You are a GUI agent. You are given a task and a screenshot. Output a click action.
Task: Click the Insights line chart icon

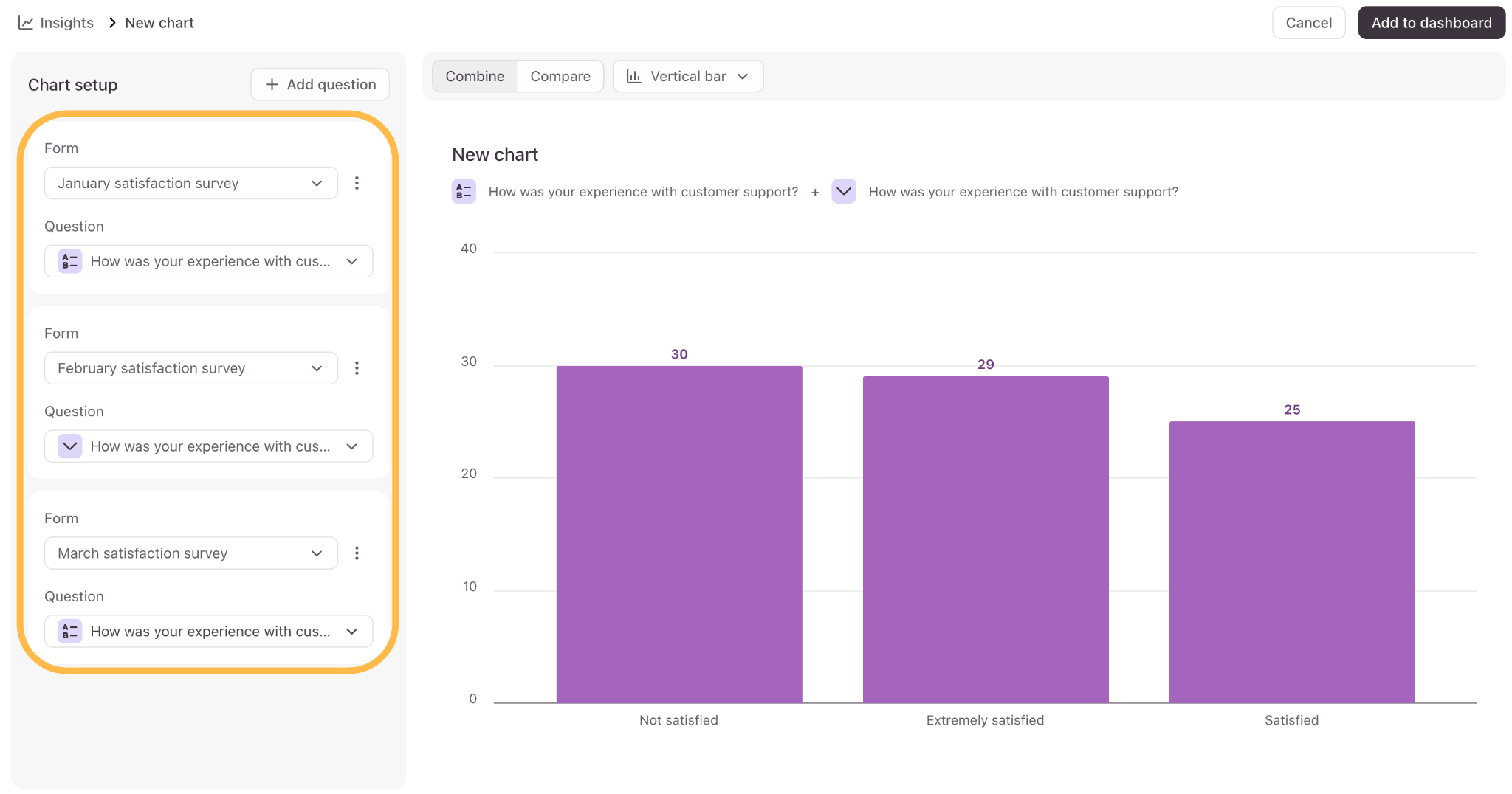[26, 23]
